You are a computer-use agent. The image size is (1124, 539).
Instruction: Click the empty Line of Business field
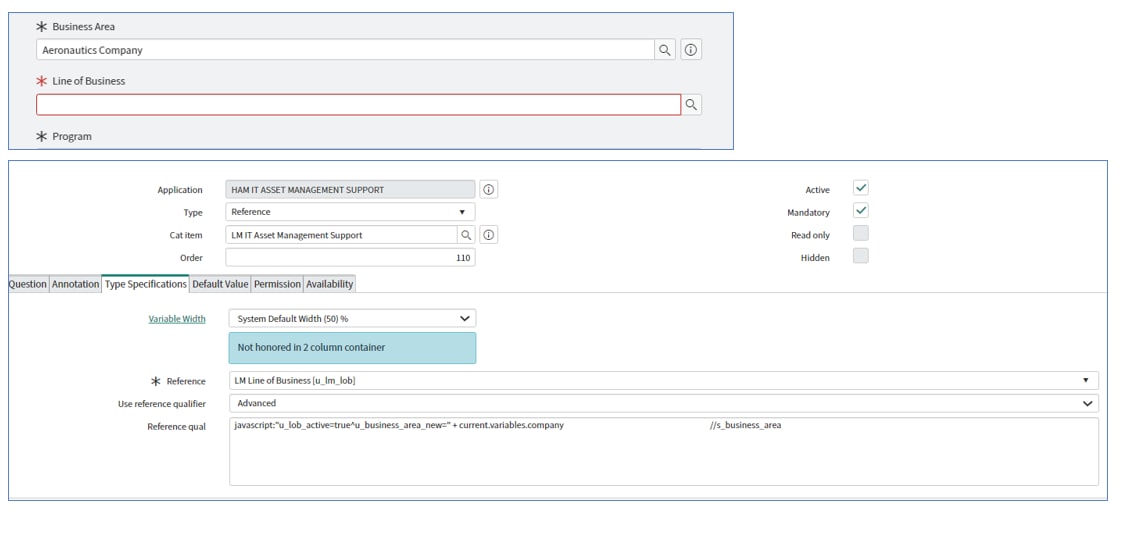(358, 105)
